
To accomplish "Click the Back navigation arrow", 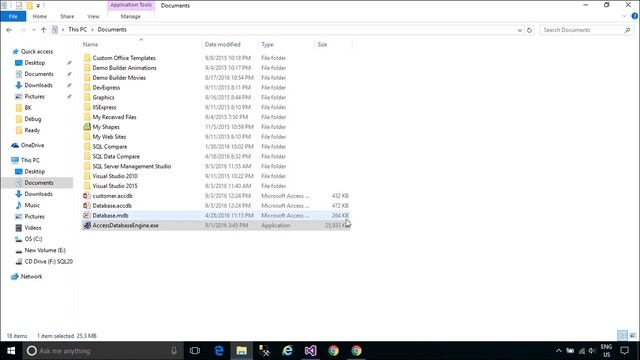I will click(9, 30).
